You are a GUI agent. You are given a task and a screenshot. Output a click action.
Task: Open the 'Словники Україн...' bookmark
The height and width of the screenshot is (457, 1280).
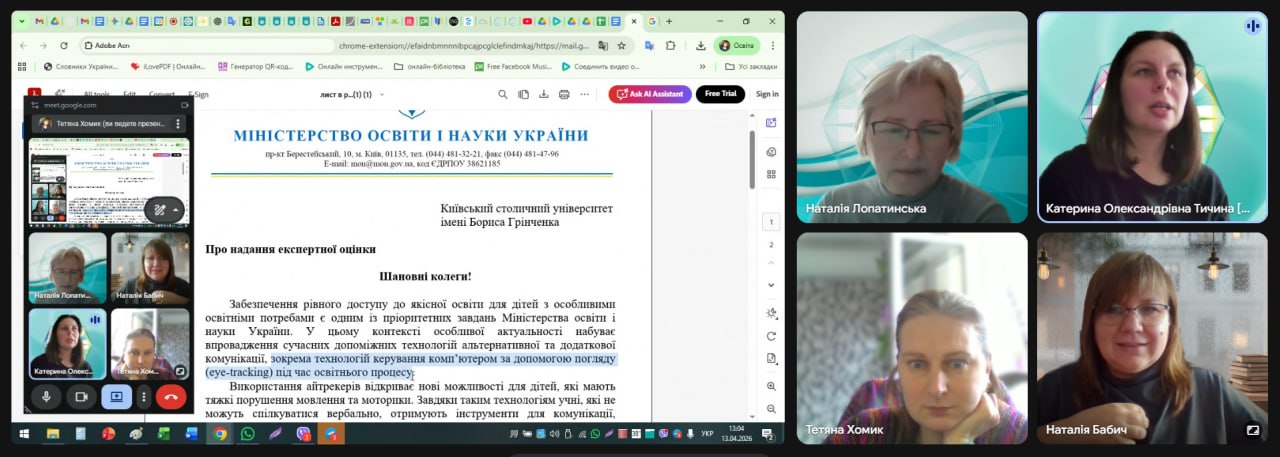(x=81, y=66)
